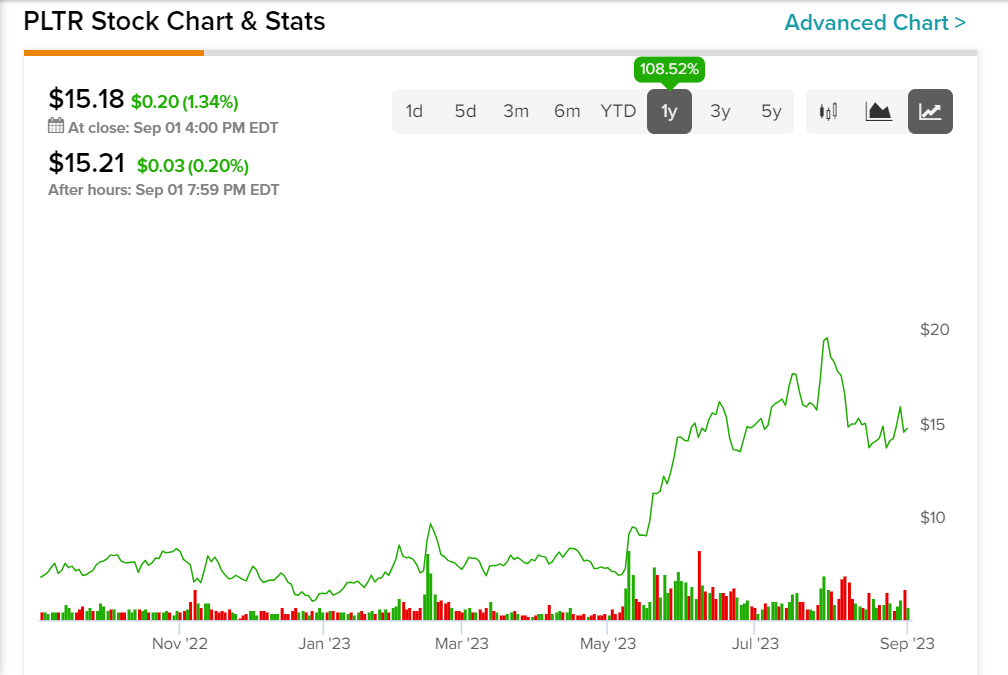This screenshot has width=1008, height=675.
Task: Click the PLTR Stock Chart & Stats heading
Action: click(x=174, y=21)
